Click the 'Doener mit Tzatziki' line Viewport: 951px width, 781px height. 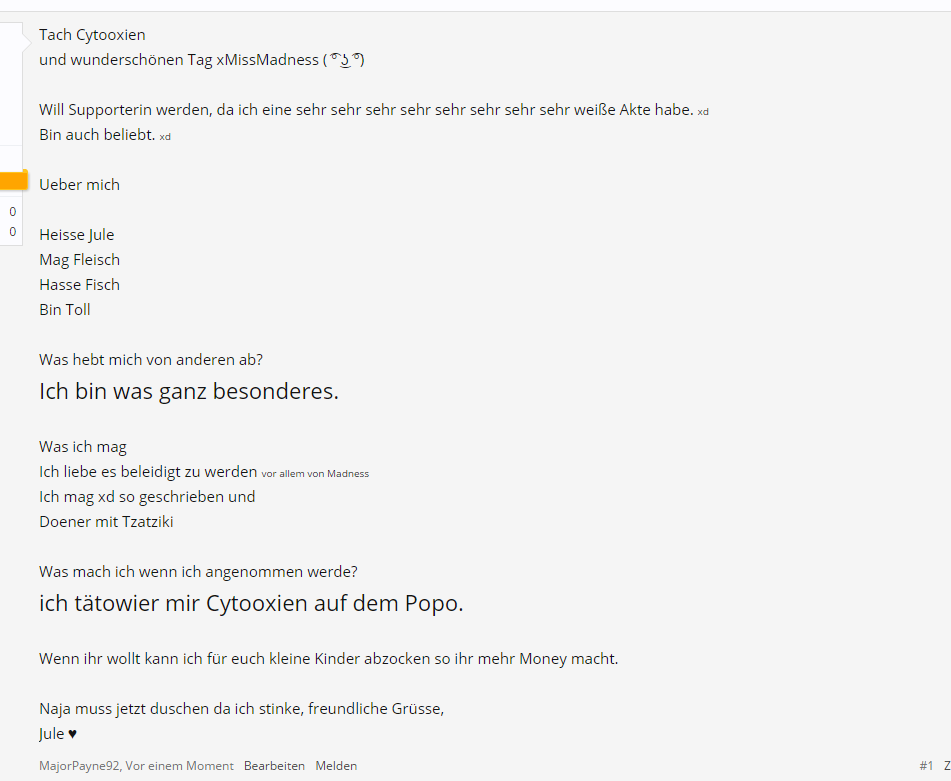coord(106,521)
